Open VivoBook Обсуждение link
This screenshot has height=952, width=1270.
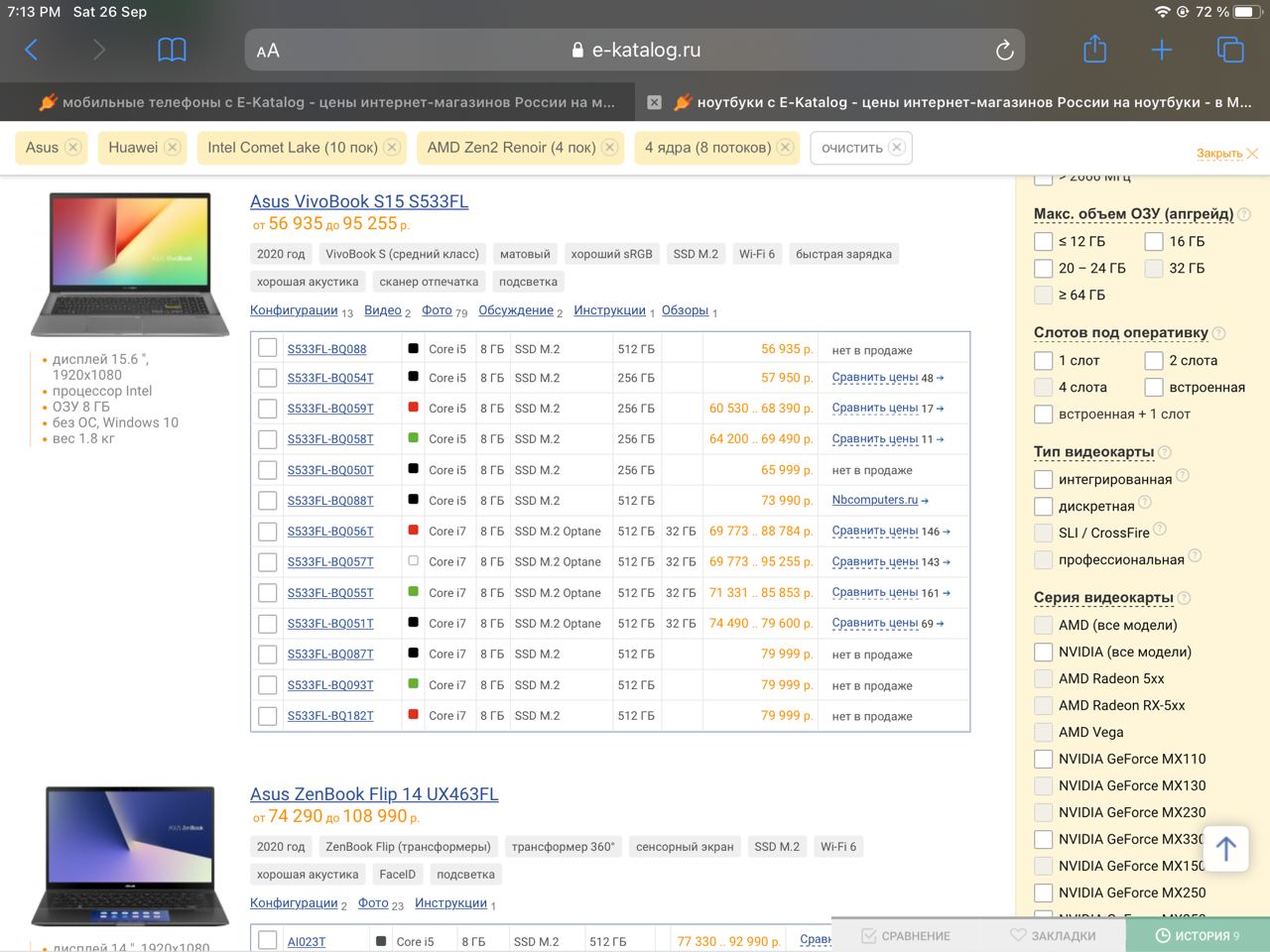(516, 310)
